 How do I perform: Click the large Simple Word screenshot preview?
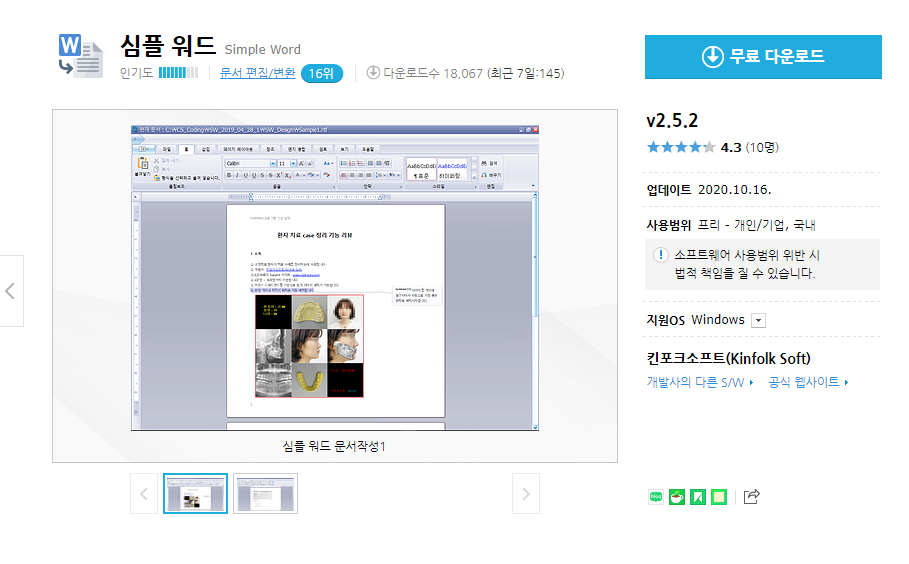(x=335, y=278)
